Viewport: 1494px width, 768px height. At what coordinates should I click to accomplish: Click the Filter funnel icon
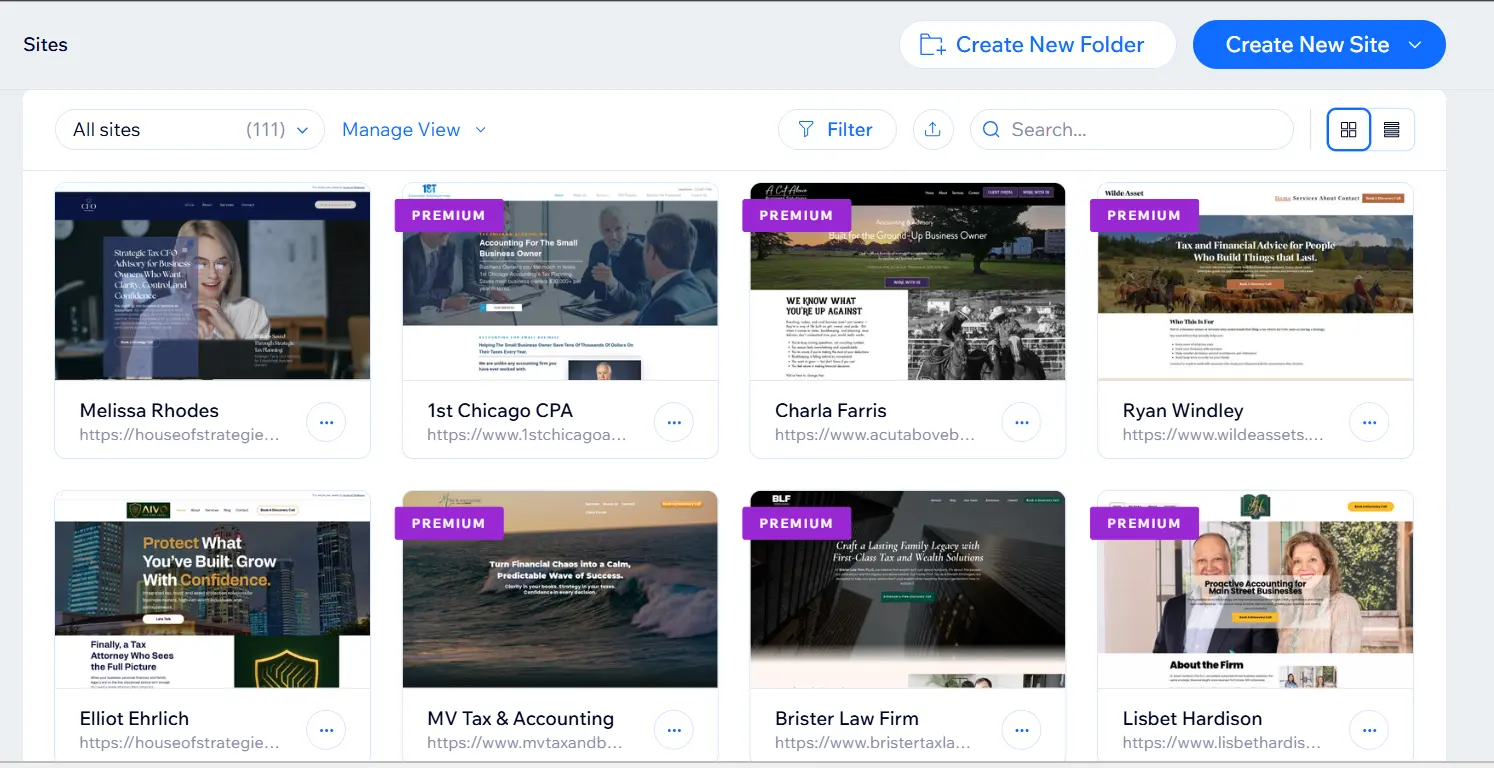pos(808,129)
